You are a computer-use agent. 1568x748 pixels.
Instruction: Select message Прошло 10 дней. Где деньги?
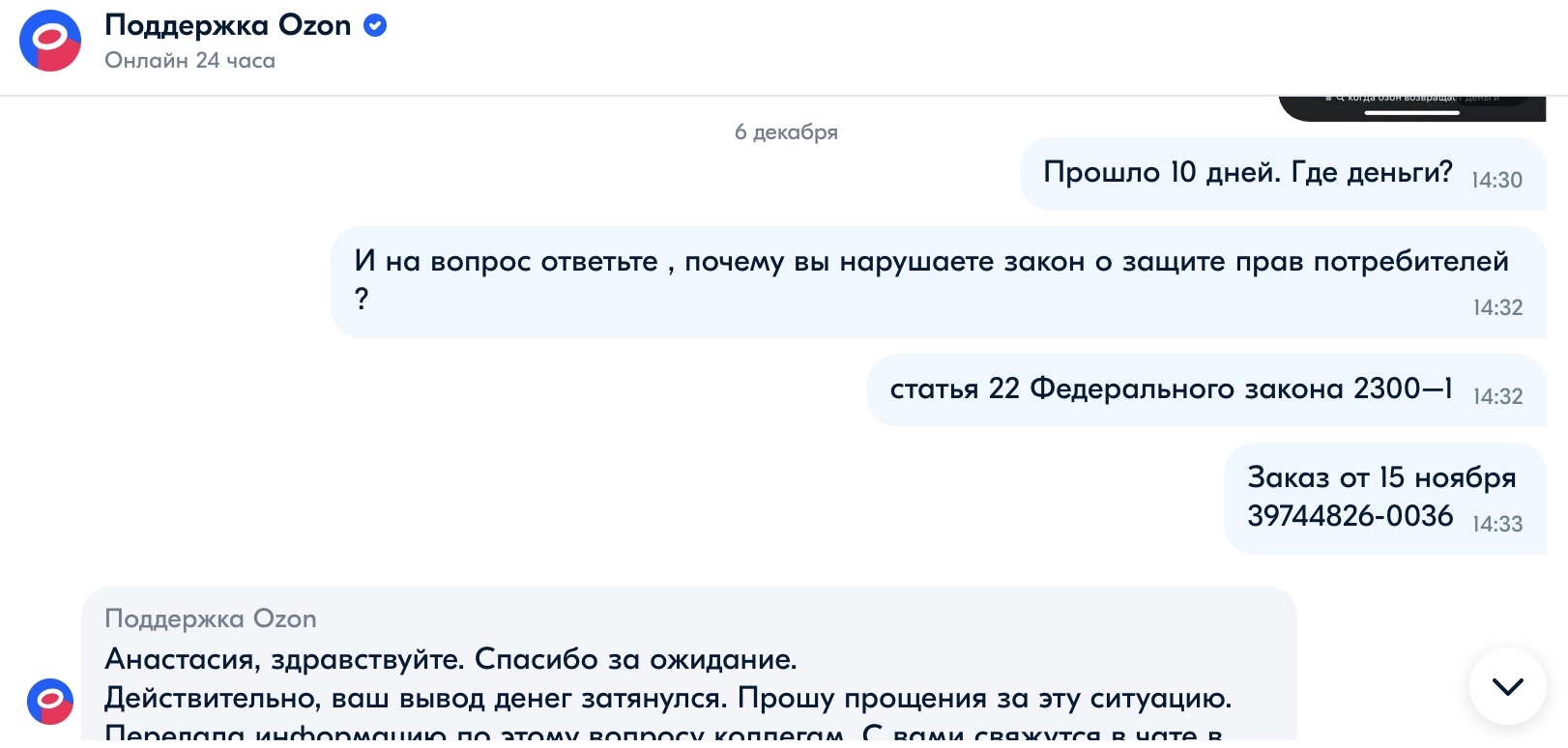(1283, 174)
